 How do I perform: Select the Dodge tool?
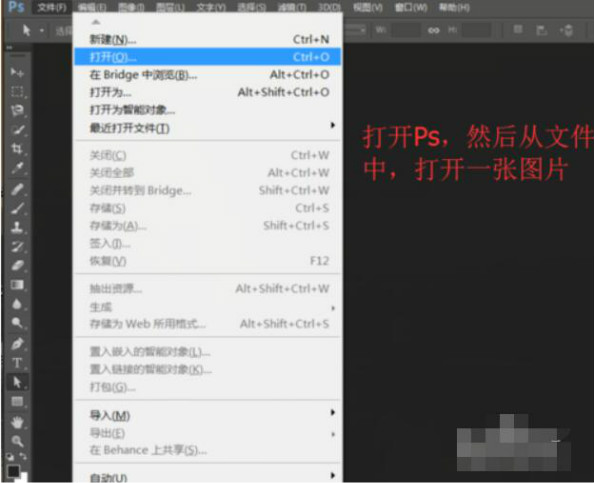(x=17, y=323)
